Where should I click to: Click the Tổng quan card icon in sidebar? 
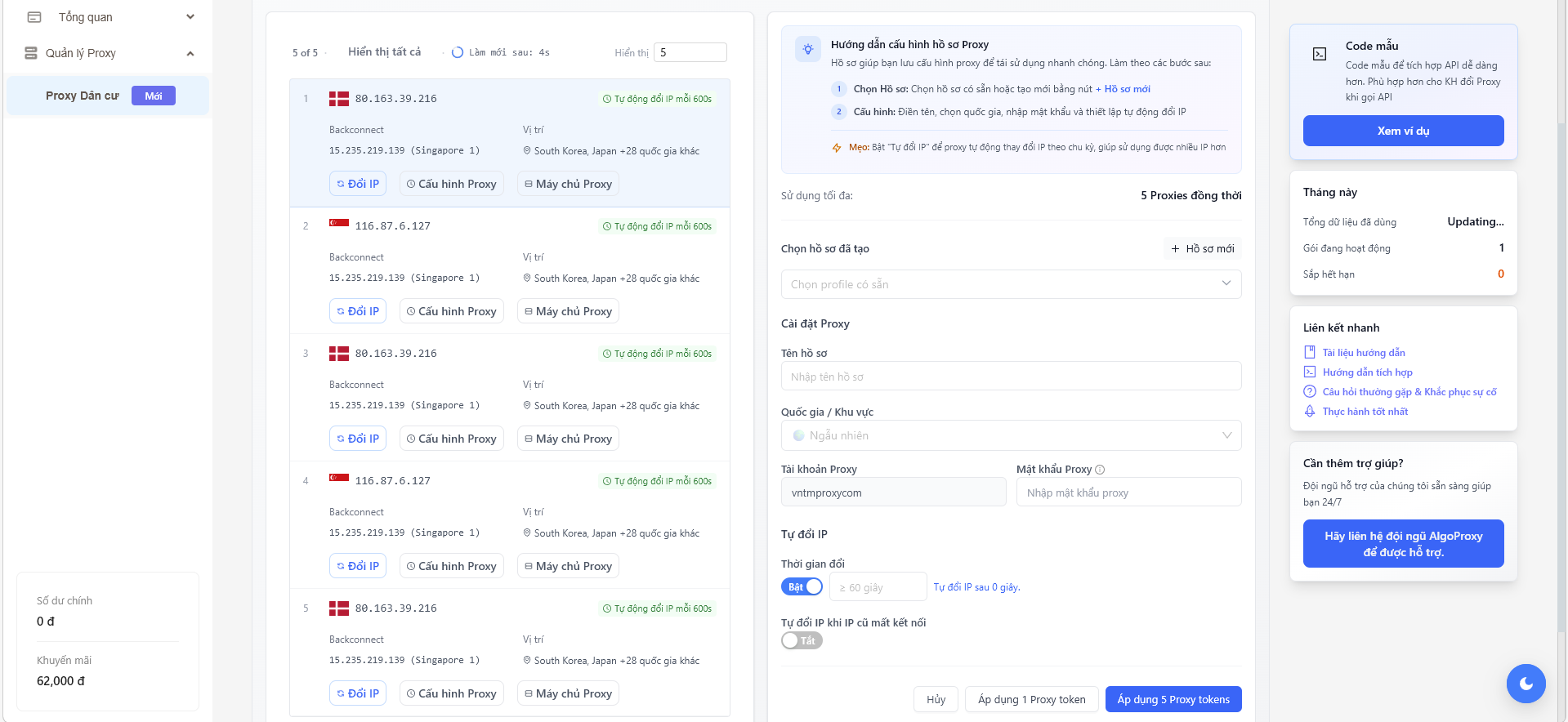point(34,17)
